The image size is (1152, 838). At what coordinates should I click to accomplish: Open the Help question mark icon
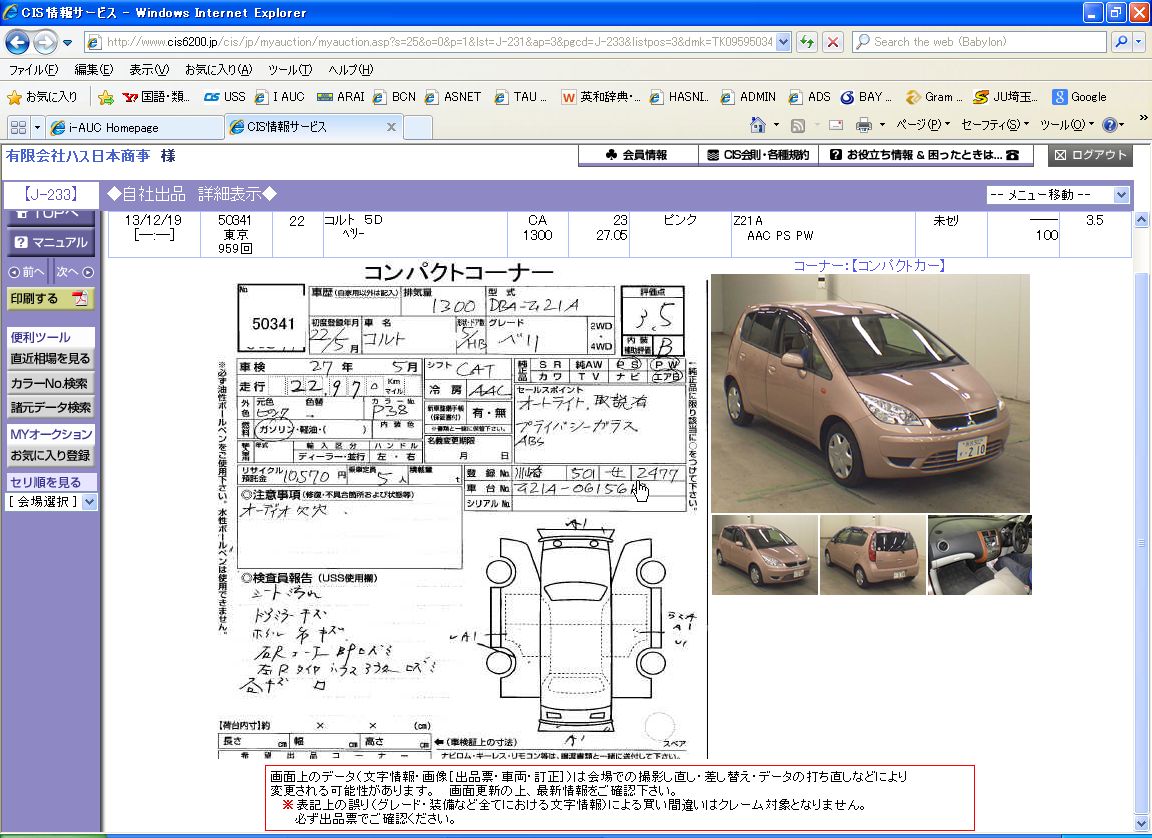click(1108, 125)
